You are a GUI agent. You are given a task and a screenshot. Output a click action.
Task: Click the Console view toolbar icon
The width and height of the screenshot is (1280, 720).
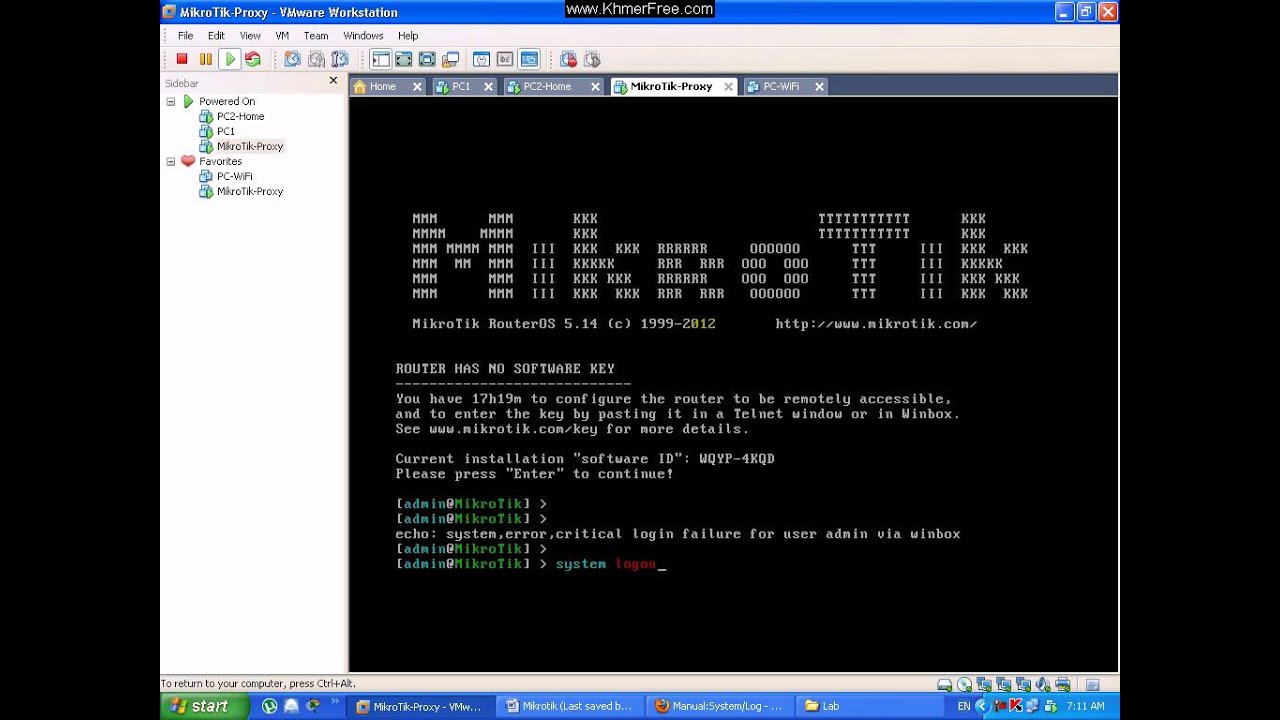(529, 60)
